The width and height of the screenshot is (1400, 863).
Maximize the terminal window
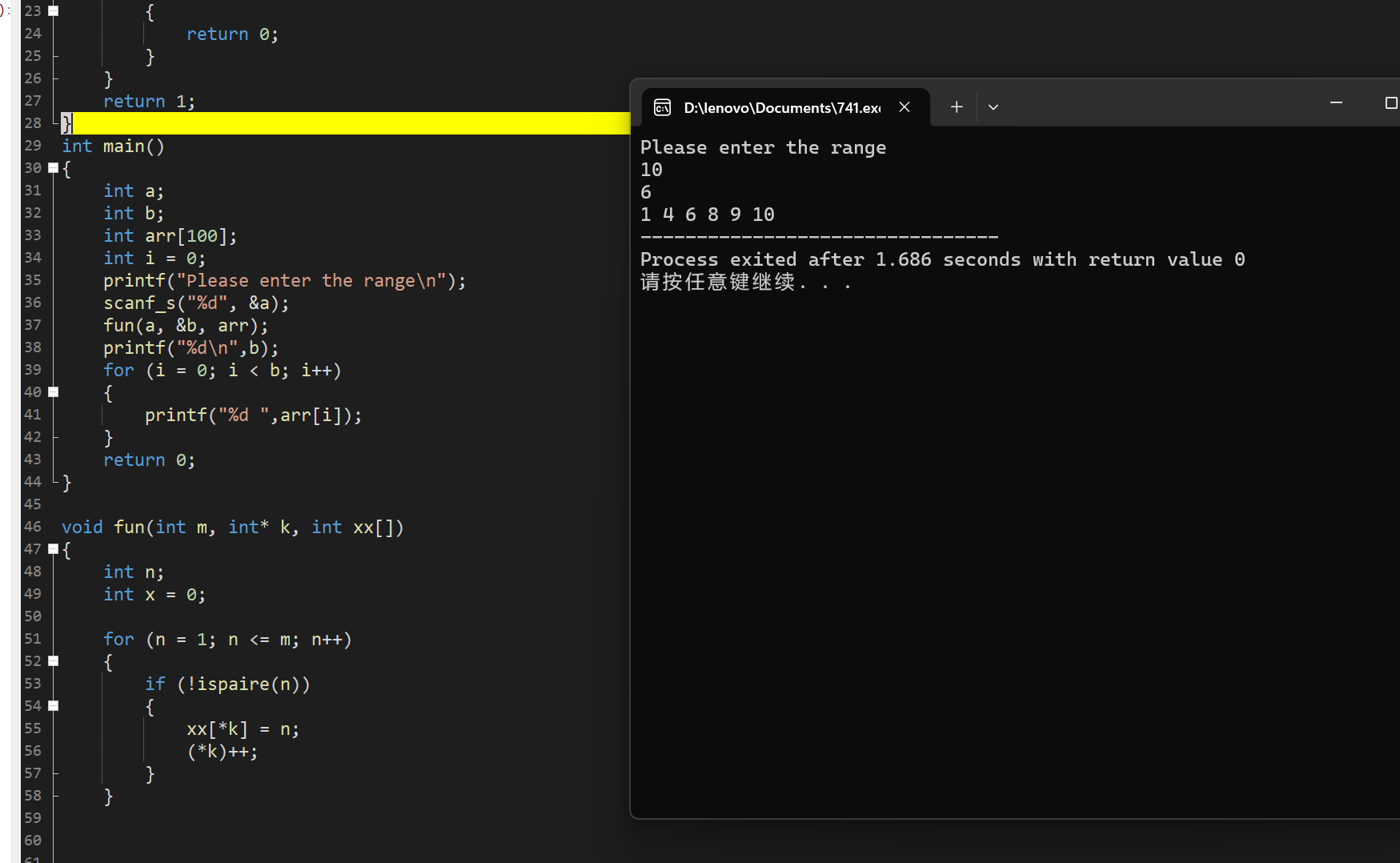1390,103
